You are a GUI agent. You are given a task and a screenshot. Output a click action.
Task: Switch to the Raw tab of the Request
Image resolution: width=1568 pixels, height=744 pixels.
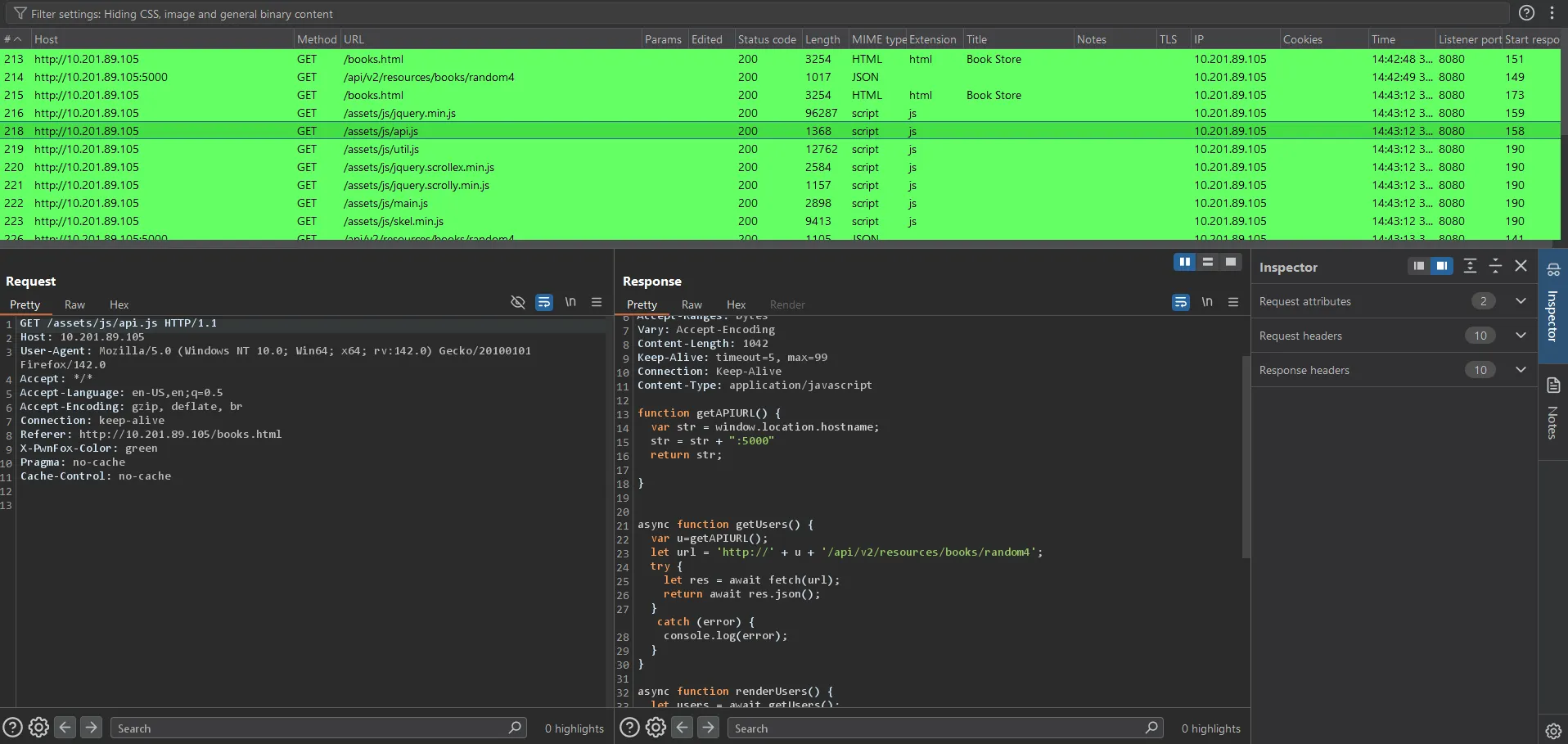pos(74,304)
